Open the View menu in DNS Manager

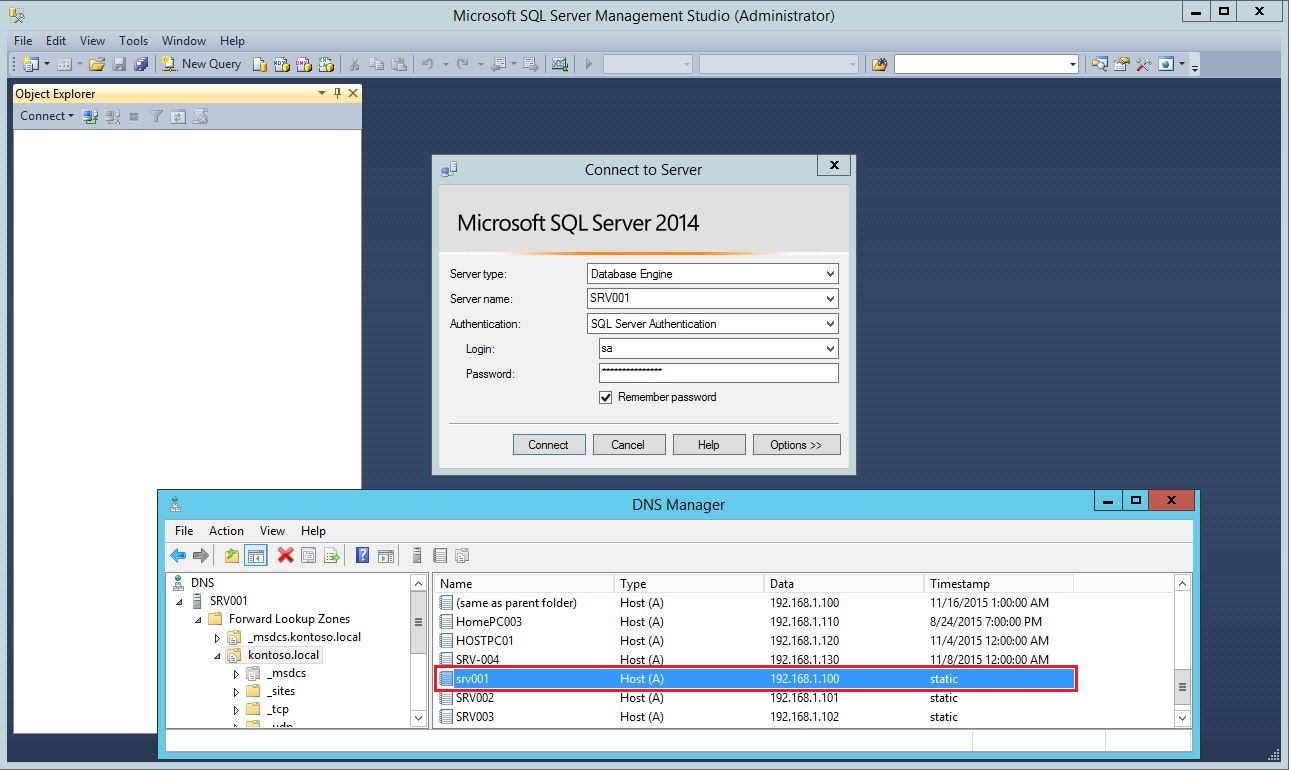(272, 531)
